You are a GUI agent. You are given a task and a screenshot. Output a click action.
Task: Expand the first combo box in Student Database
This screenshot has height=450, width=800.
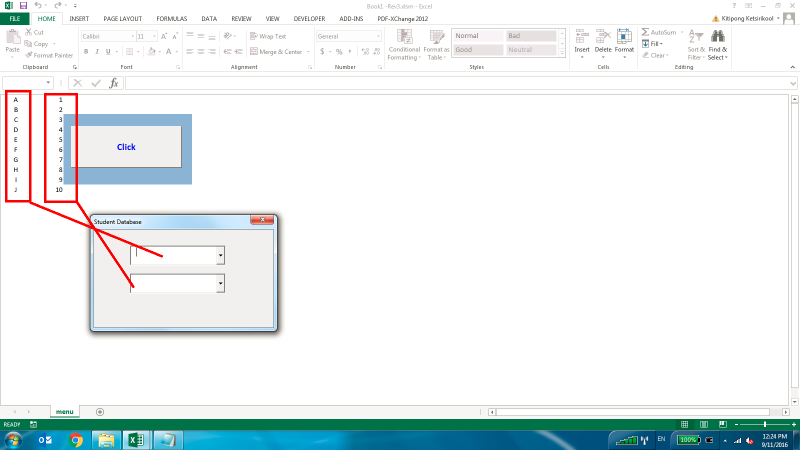(x=220, y=256)
